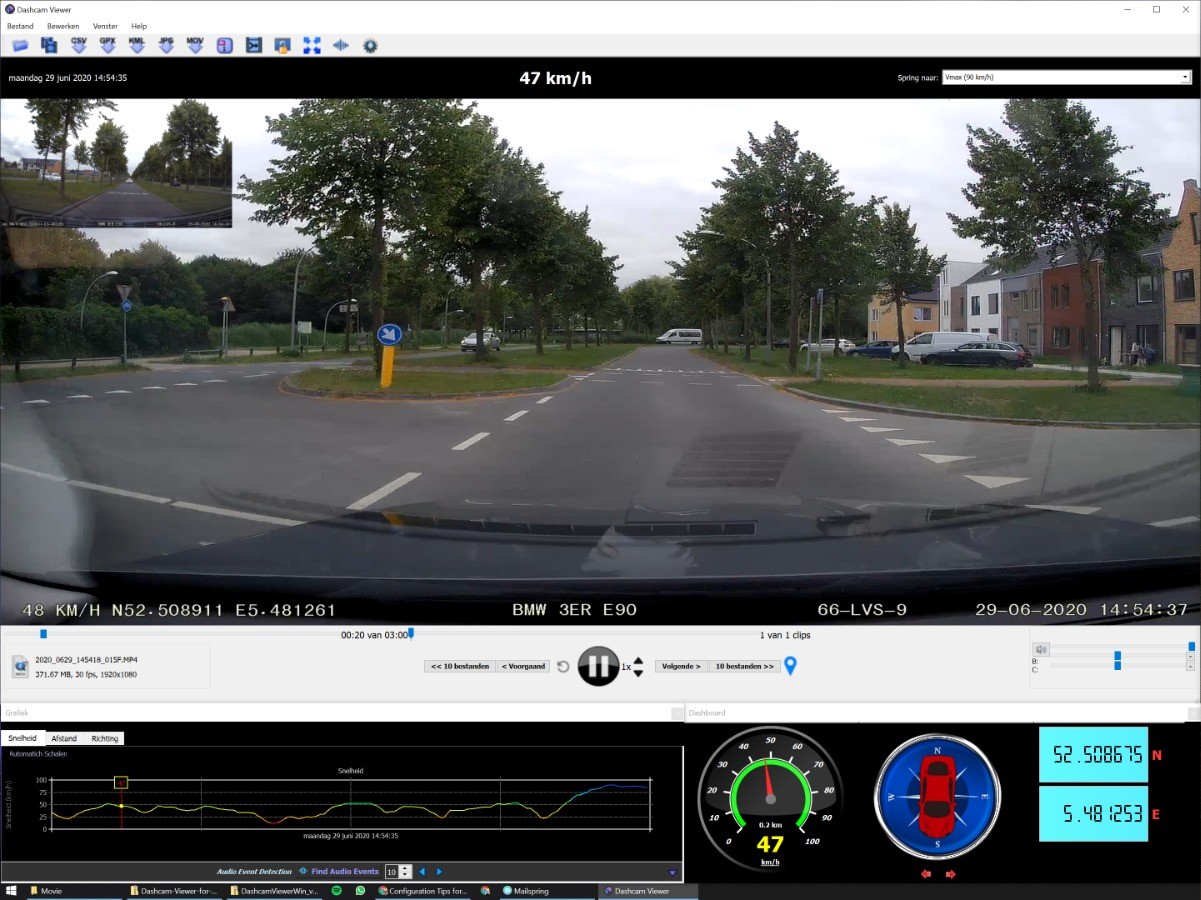
Task: Switch to Mailspring in the taskbar
Action: [549, 890]
